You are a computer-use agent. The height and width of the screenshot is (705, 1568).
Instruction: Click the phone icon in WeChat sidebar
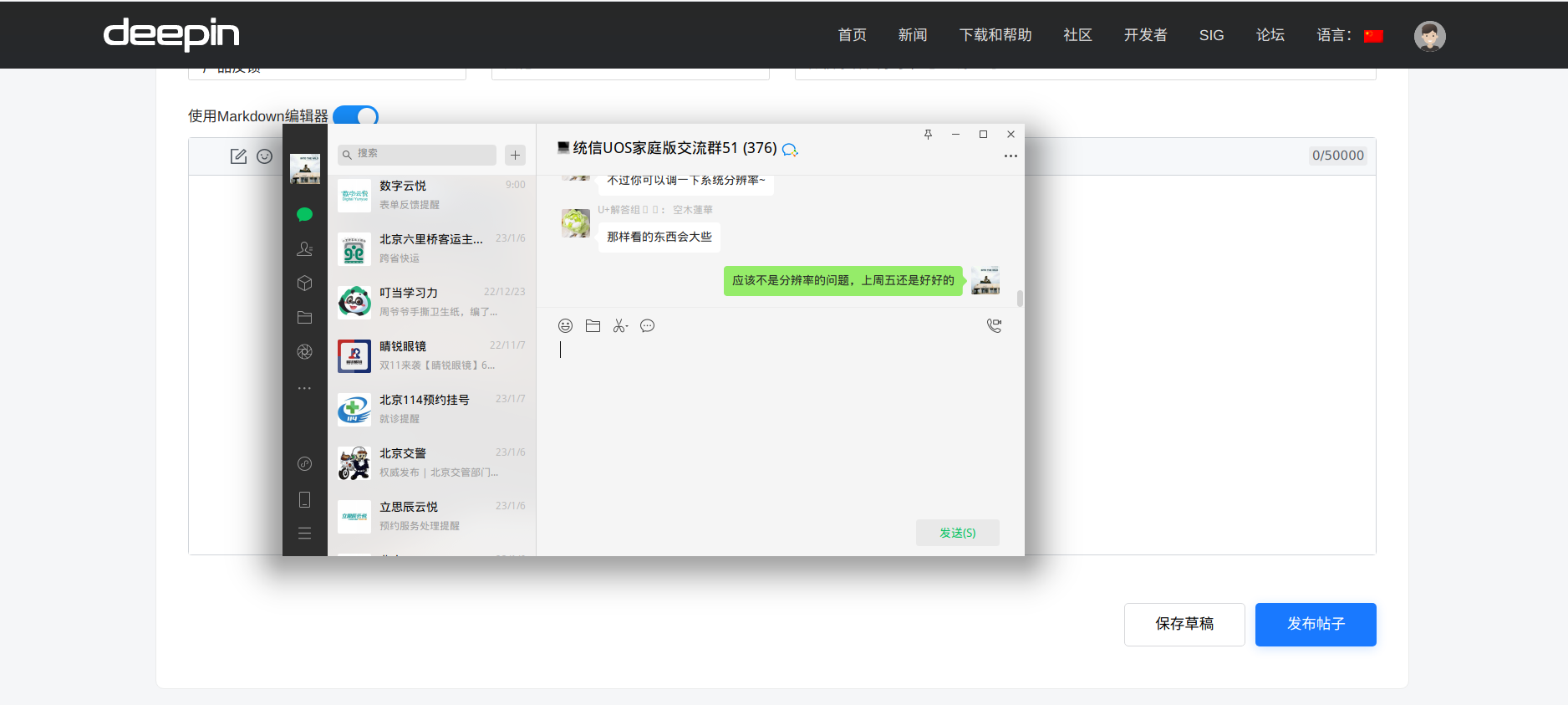304,499
